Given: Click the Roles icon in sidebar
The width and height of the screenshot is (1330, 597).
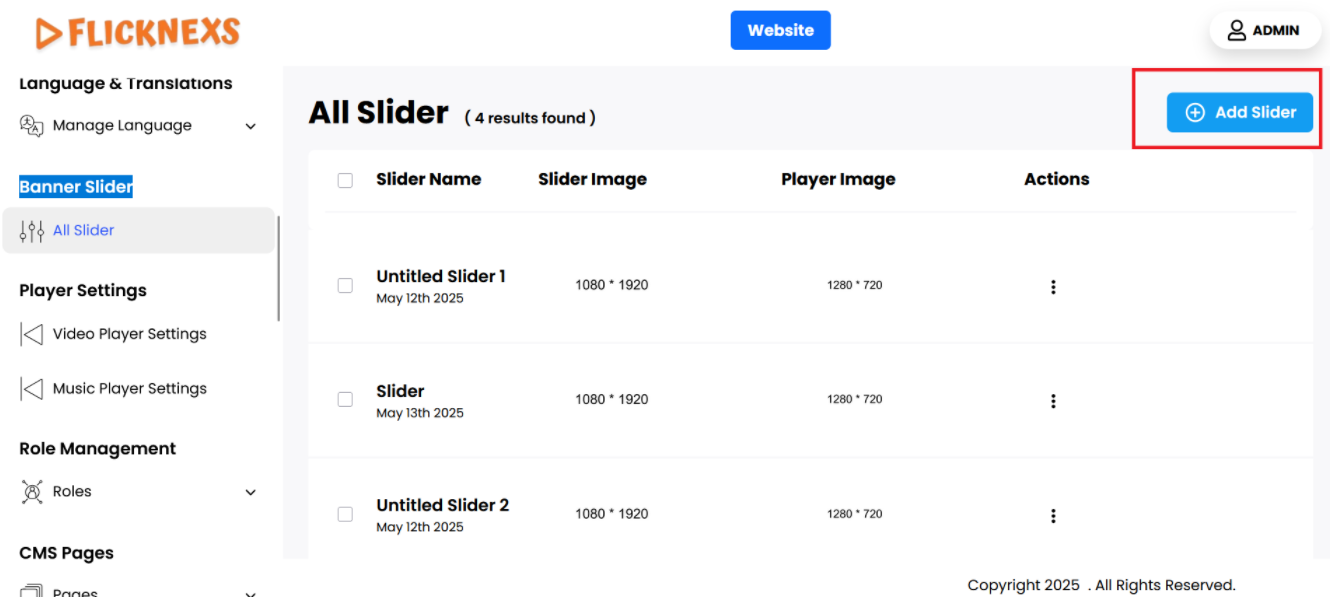Looking at the screenshot, I should 32,492.
